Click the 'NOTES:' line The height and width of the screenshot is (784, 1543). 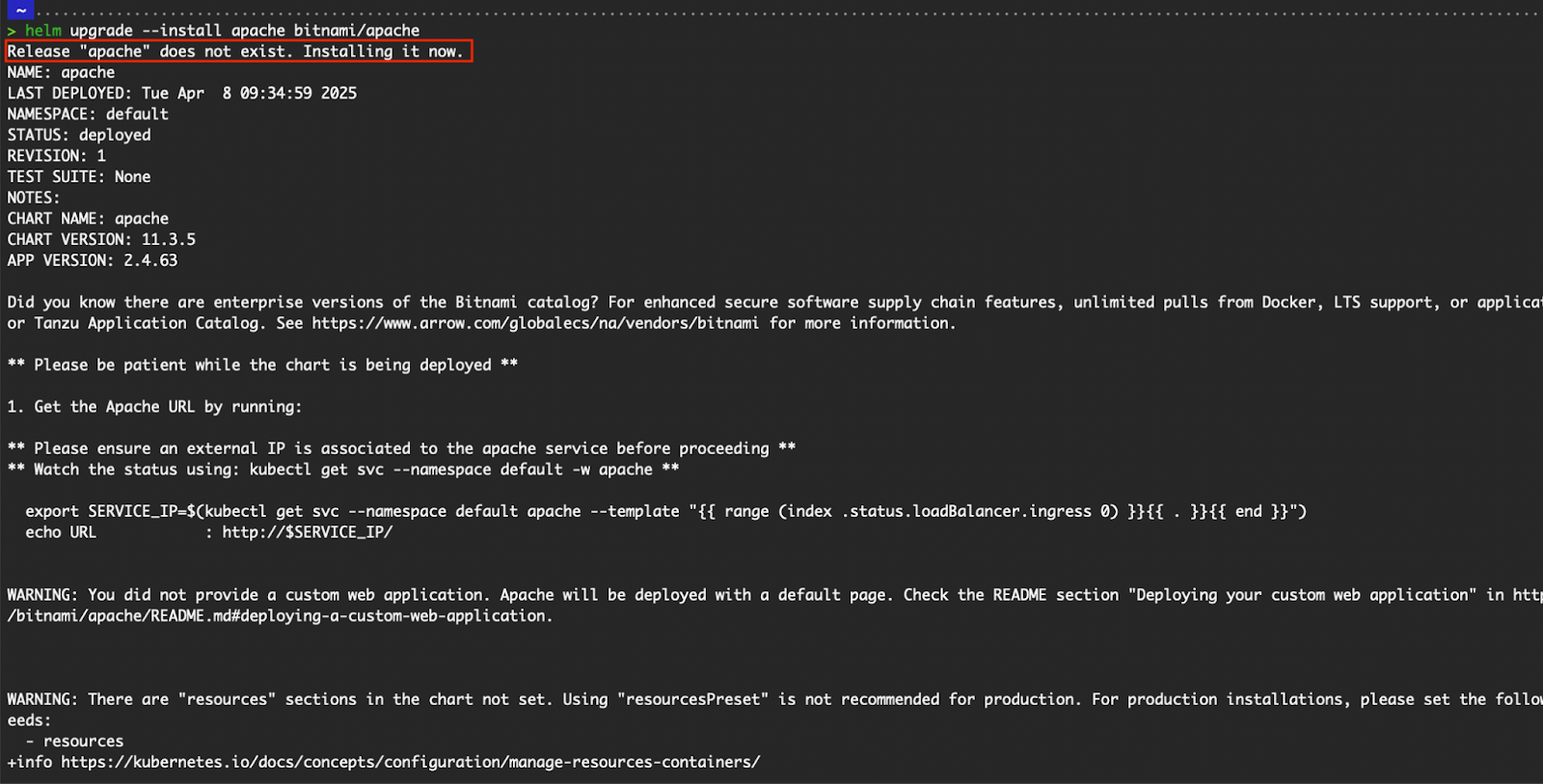[34, 198]
